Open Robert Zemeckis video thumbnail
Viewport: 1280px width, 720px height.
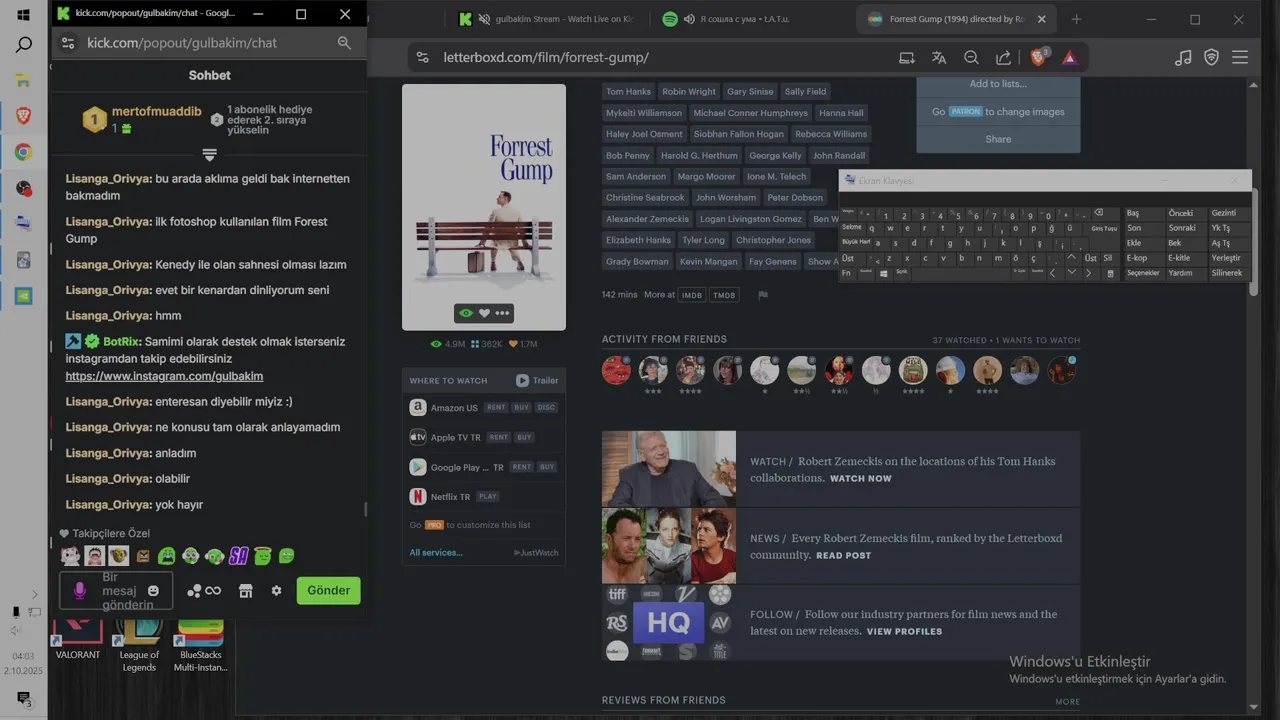click(x=669, y=468)
